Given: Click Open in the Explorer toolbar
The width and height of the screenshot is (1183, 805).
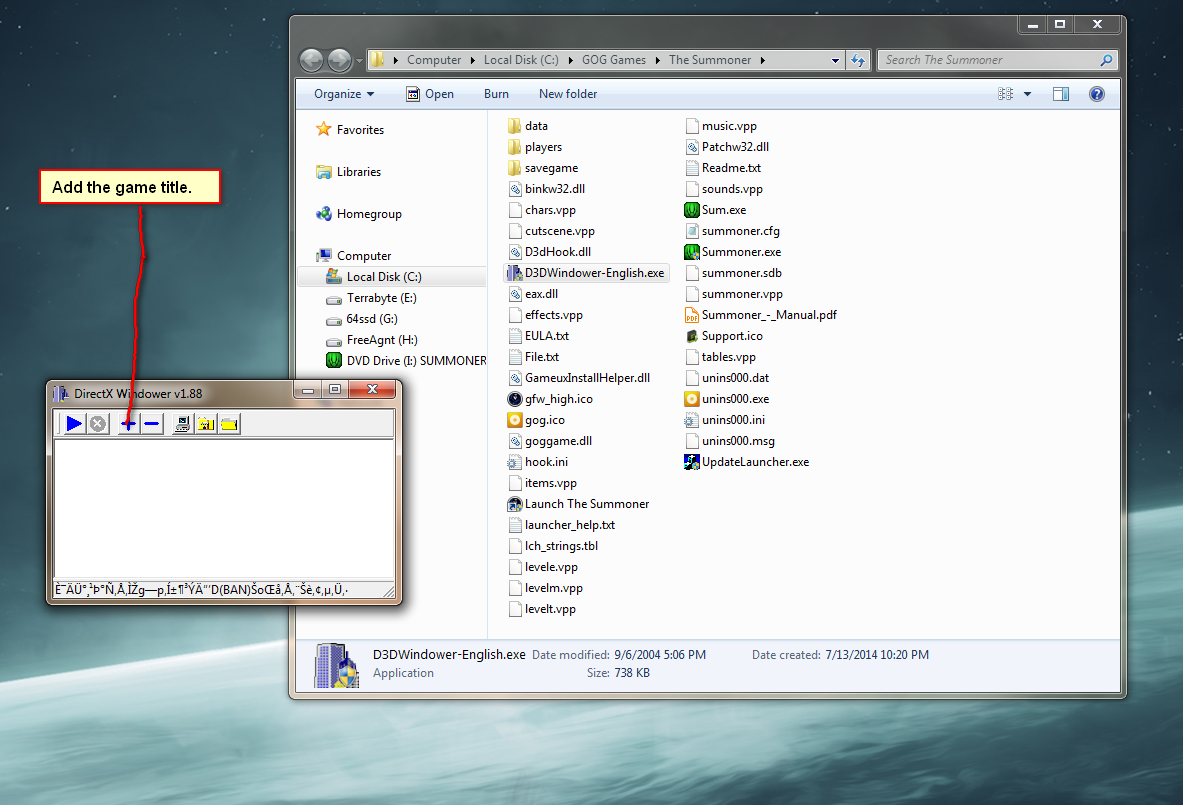Looking at the screenshot, I should pos(430,94).
